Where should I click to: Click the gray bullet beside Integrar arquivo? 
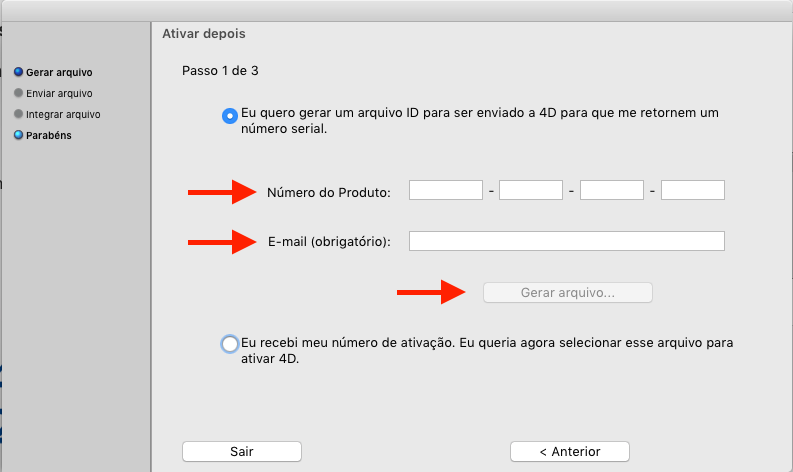click(x=18, y=114)
